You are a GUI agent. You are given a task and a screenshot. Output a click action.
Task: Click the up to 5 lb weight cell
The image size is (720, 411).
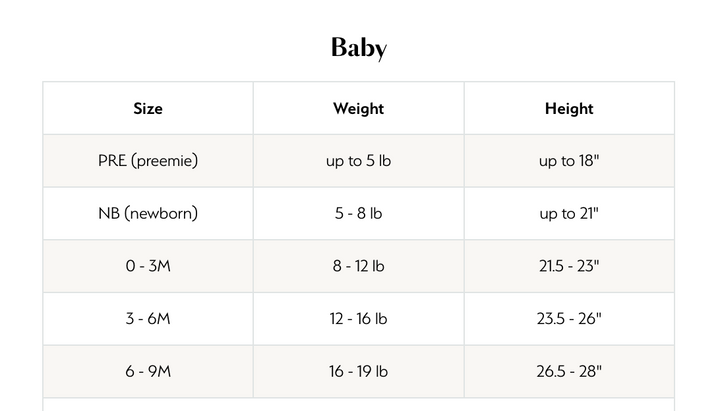point(359,161)
